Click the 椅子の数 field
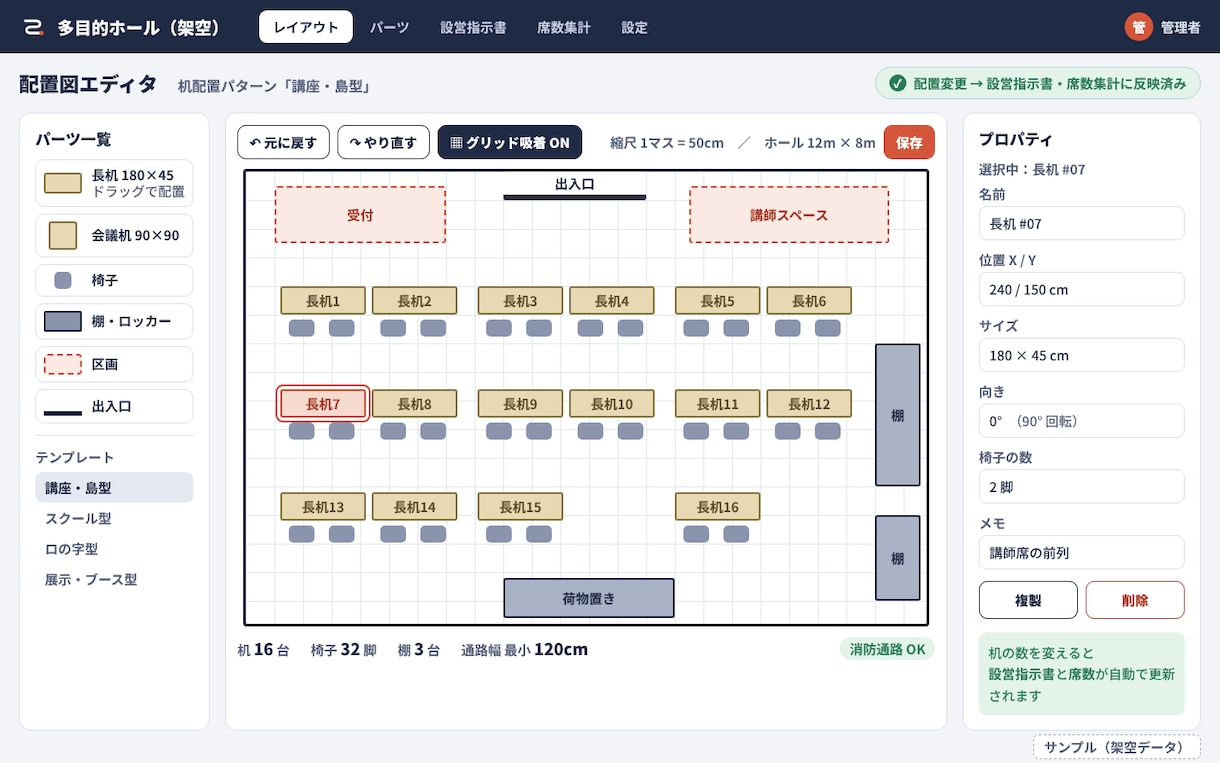The width and height of the screenshot is (1220, 763). [x=1082, y=487]
